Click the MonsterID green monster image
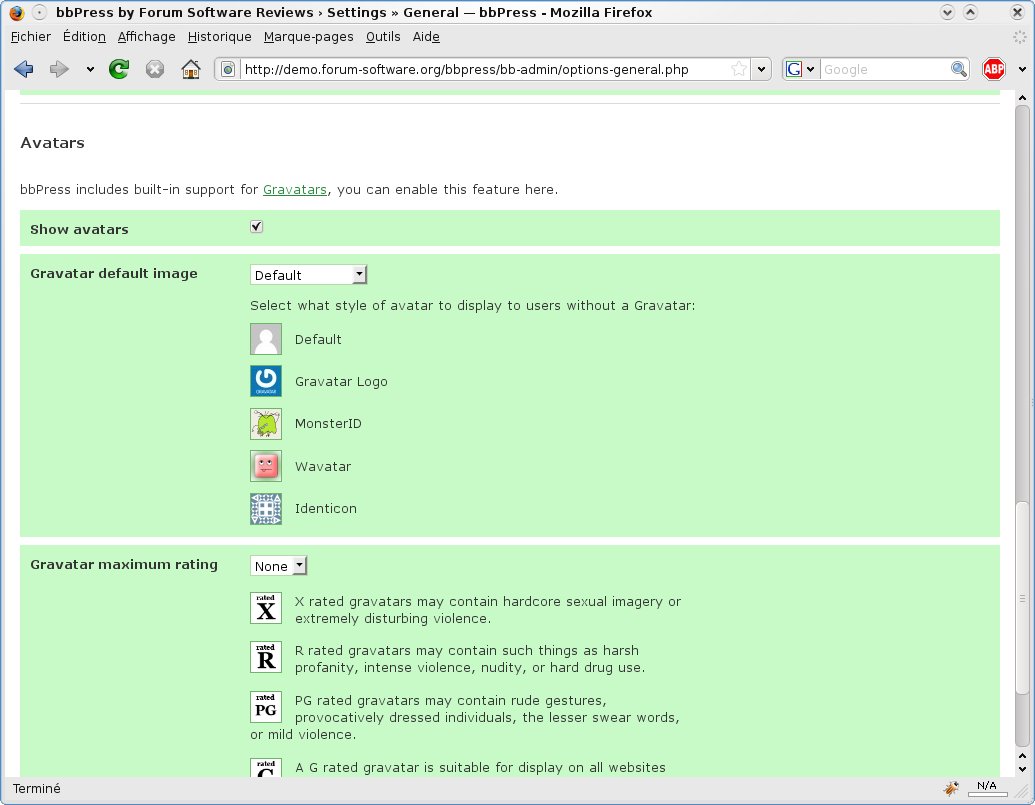The height and width of the screenshot is (805, 1035). (266, 424)
